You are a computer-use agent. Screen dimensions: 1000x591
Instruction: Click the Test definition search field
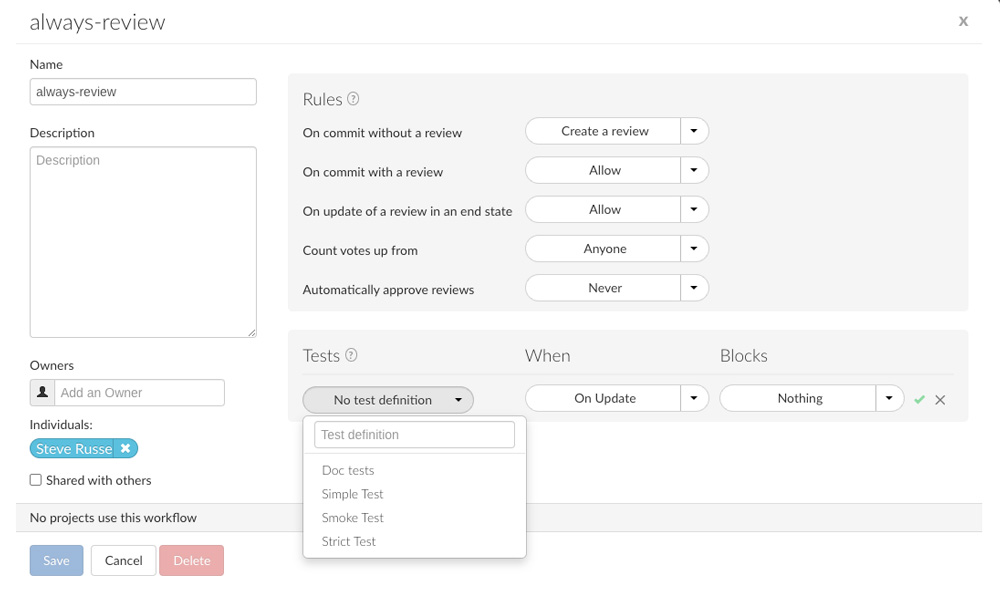point(413,434)
